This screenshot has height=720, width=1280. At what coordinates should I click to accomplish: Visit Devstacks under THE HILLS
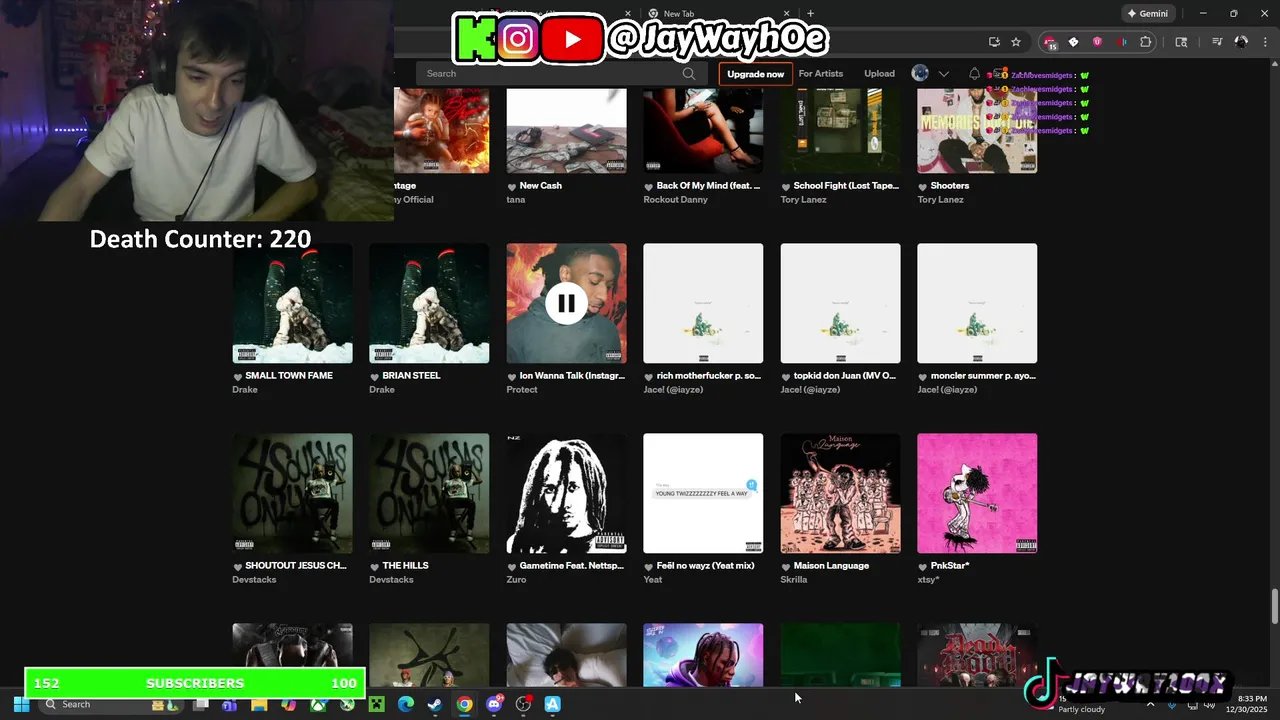pos(391,579)
